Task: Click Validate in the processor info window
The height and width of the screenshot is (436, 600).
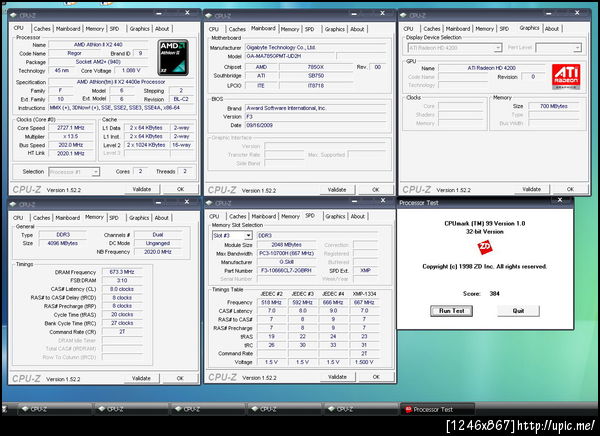Action: [x=142, y=189]
